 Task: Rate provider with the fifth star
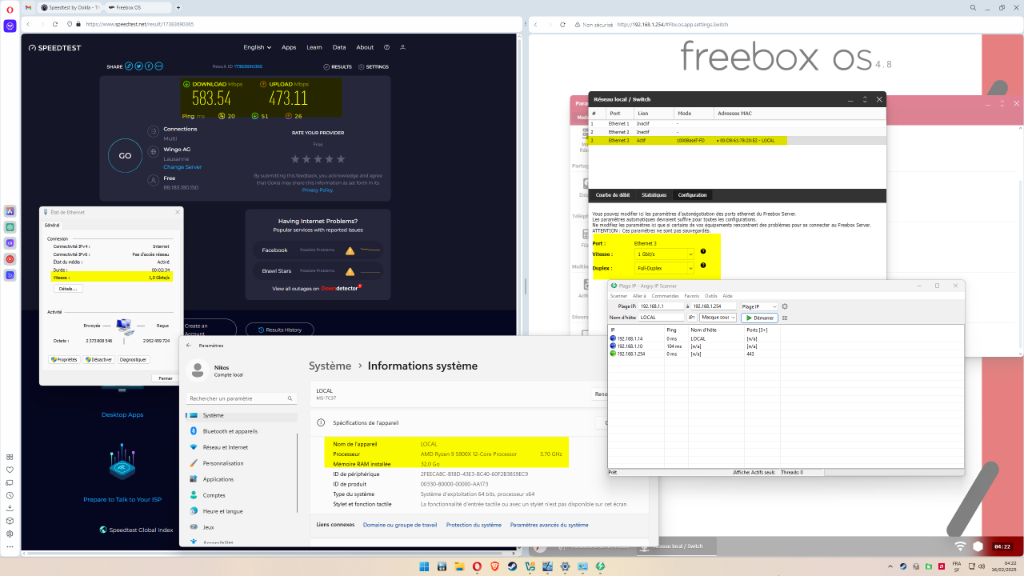coord(340,159)
